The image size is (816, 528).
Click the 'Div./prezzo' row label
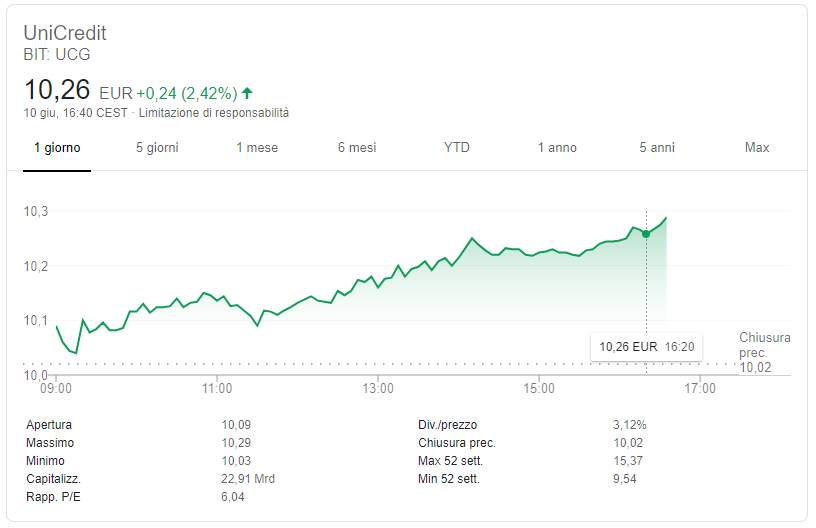tap(448, 425)
